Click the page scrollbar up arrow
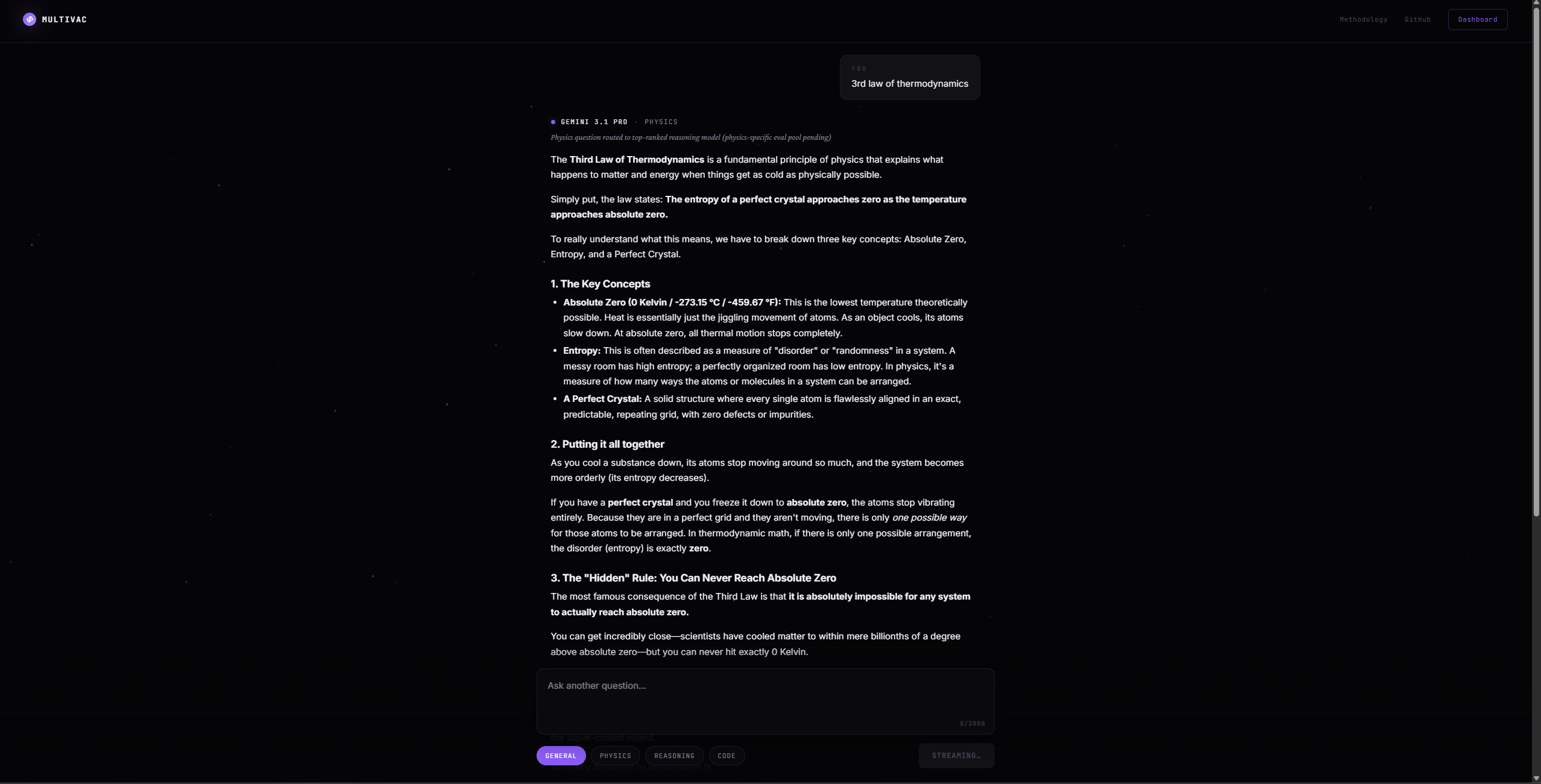This screenshot has width=1541, height=784. (1536, 4)
